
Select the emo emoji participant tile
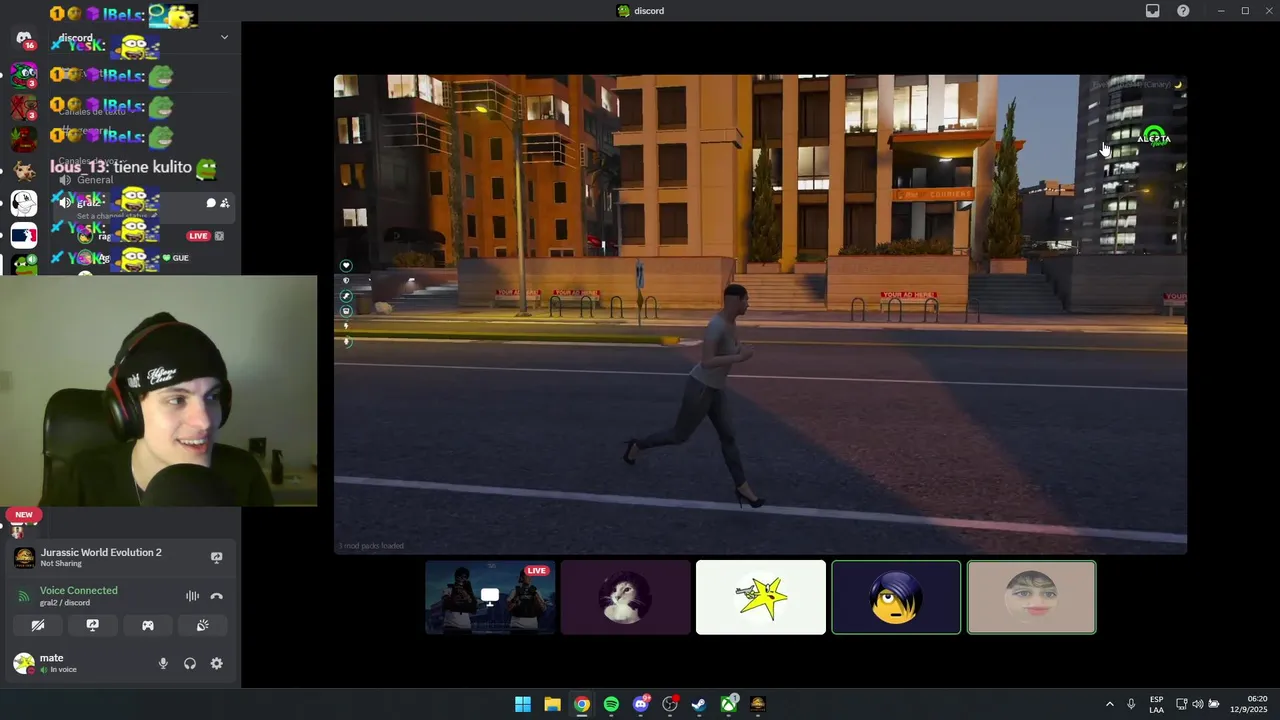[x=896, y=597]
